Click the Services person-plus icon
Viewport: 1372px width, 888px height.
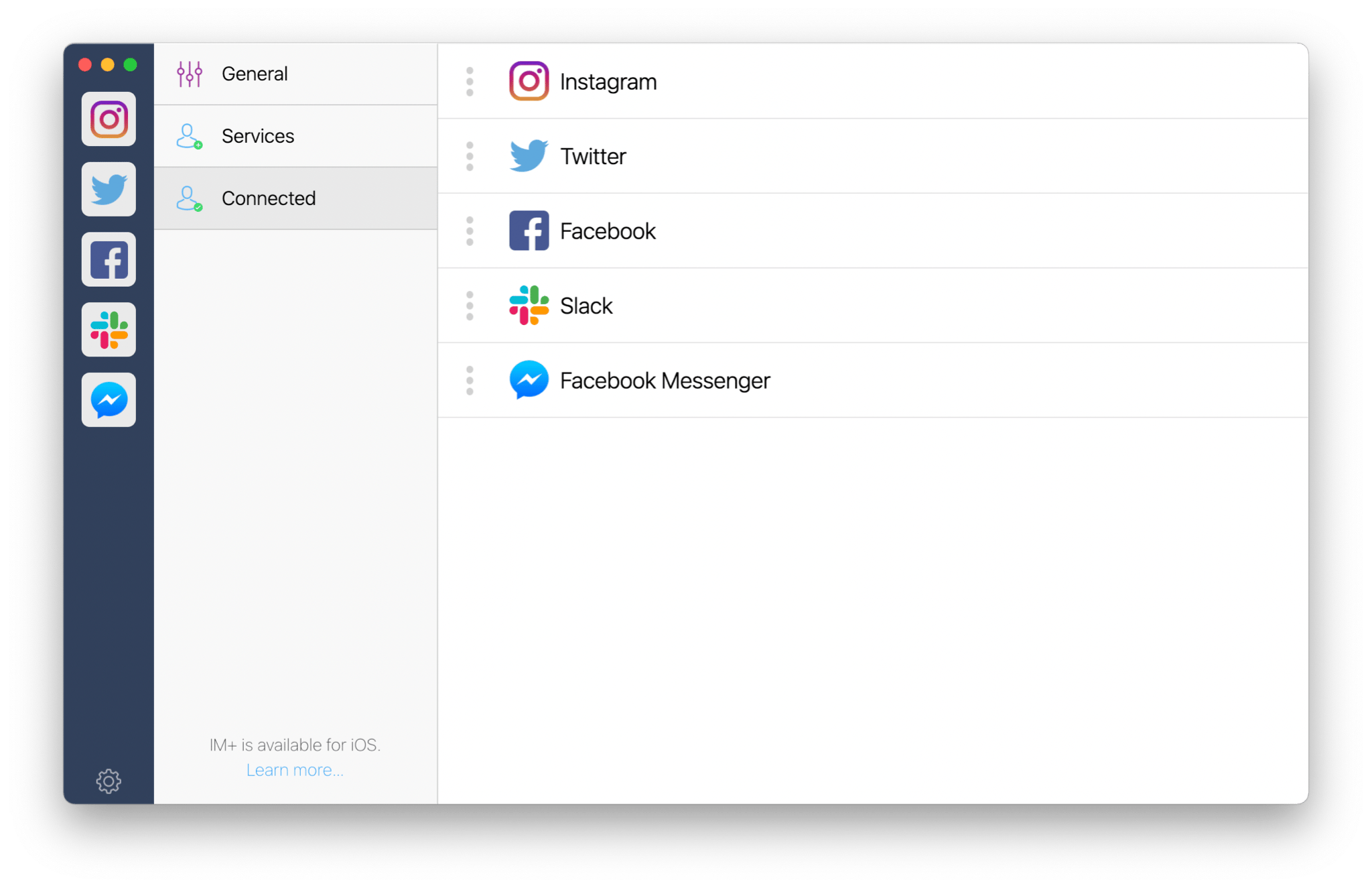click(190, 136)
